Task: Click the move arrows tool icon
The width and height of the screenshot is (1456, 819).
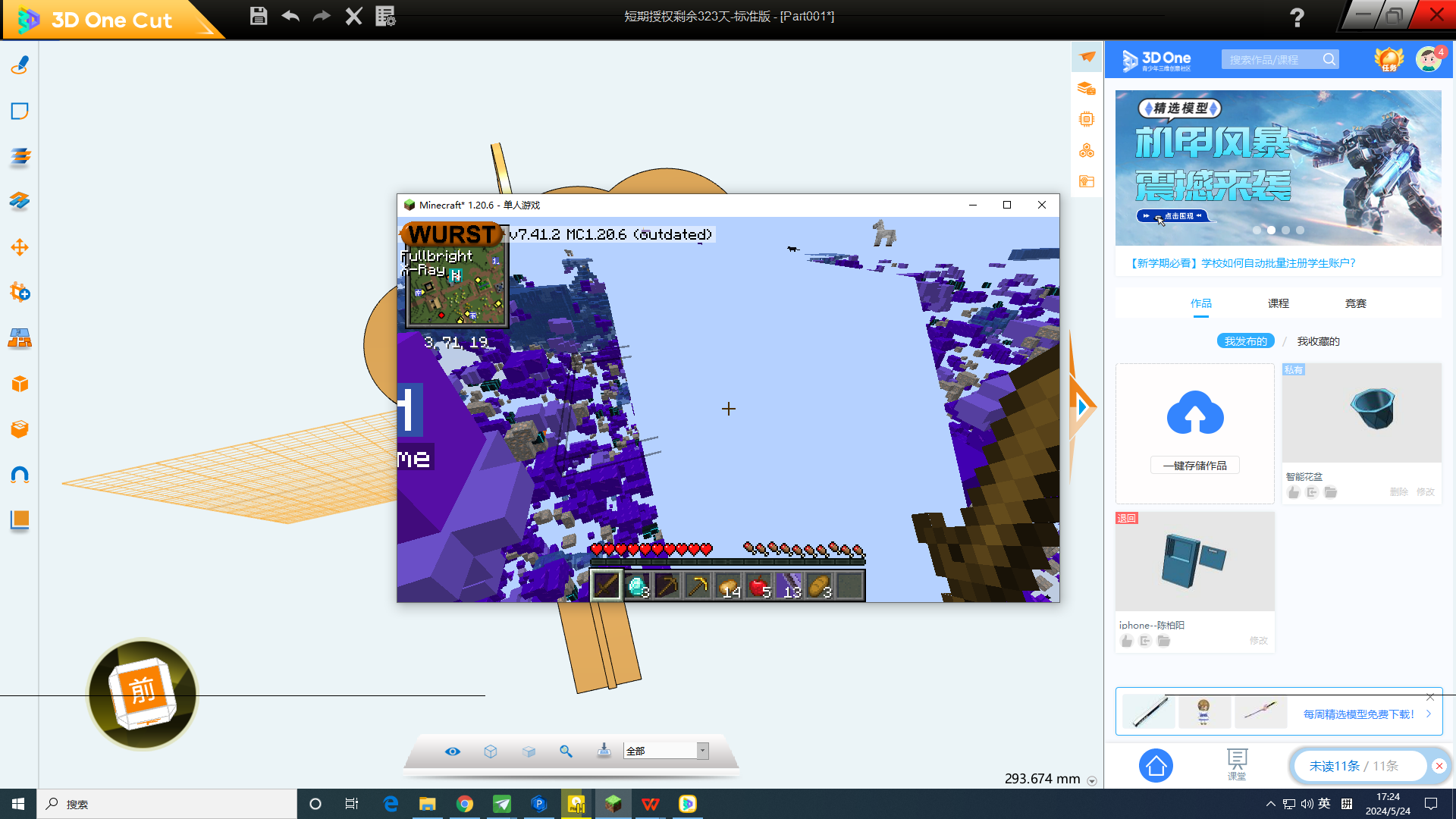Action: tap(20, 247)
